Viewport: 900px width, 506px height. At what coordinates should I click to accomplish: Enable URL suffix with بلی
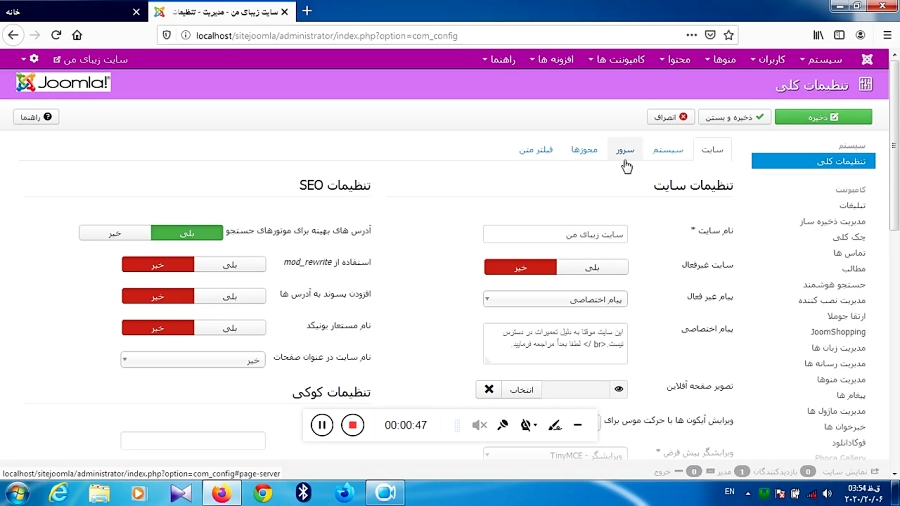pyautogui.click(x=230, y=296)
